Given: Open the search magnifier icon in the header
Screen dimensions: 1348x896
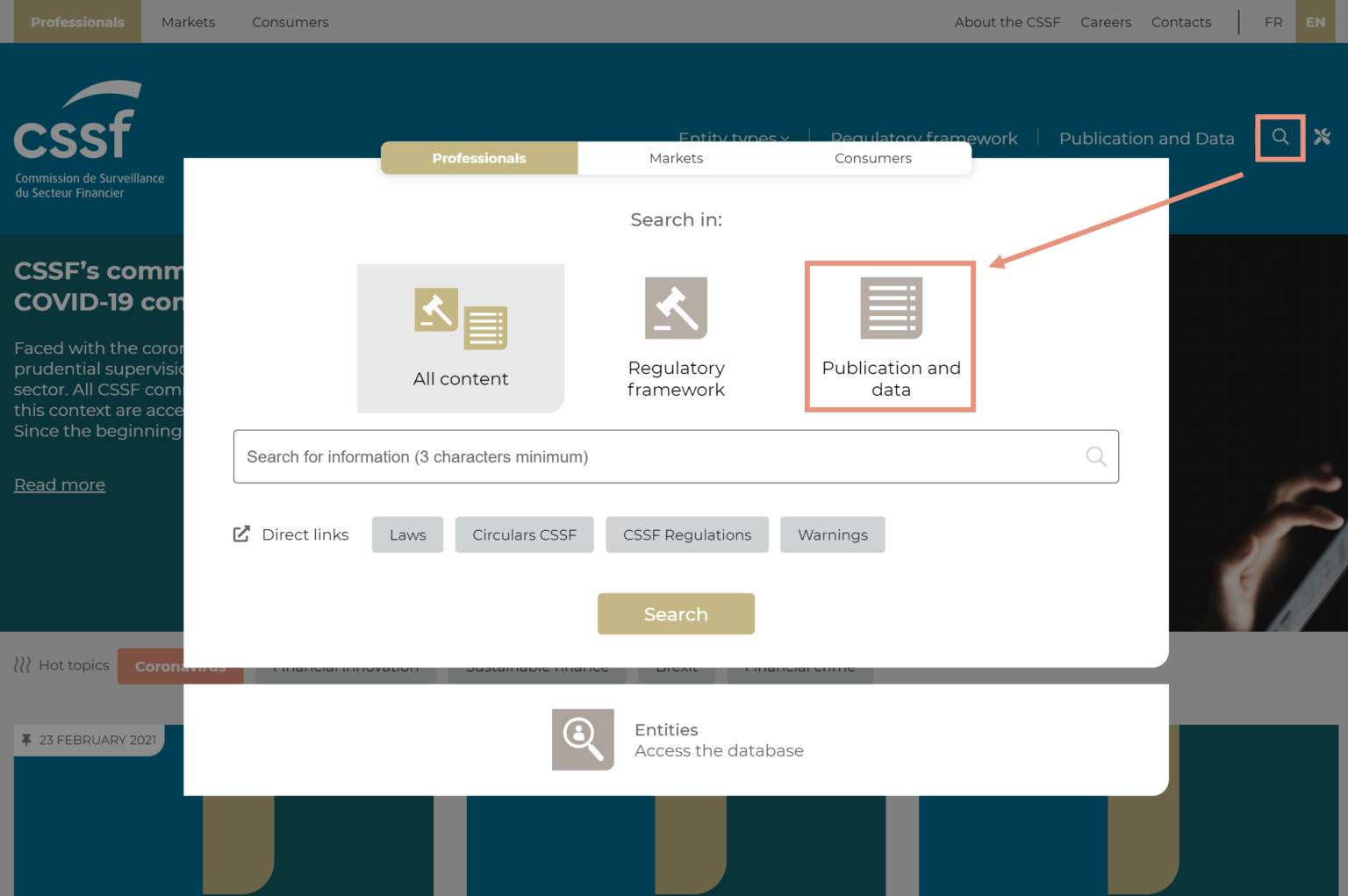Looking at the screenshot, I should coord(1280,137).
